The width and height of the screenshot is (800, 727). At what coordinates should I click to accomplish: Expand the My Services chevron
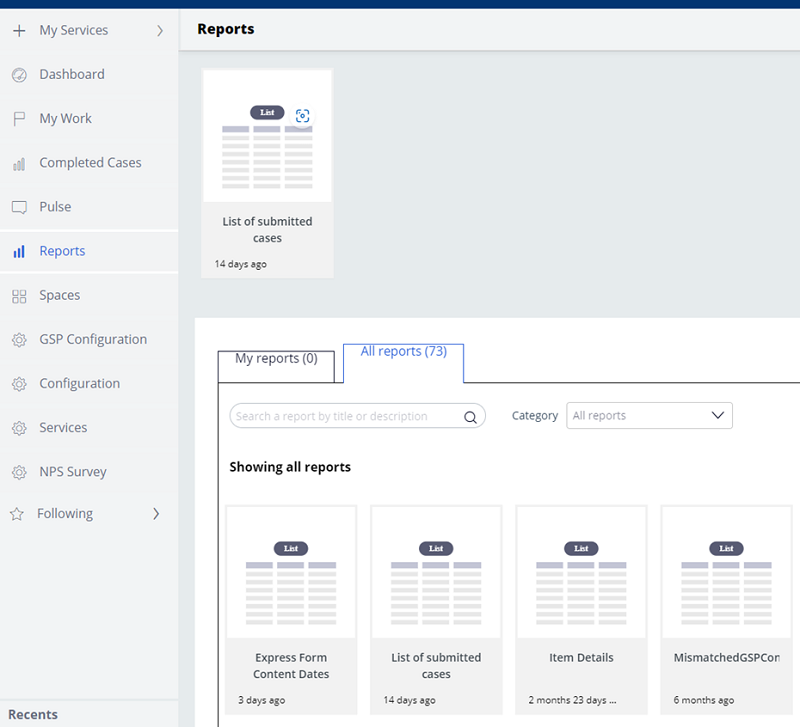coord(160,31)
